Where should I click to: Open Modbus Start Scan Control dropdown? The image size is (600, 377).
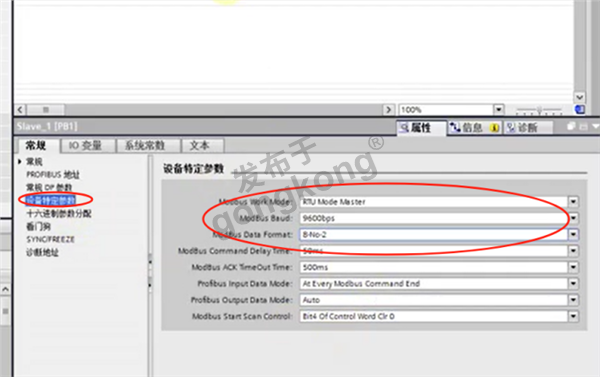[x=573, y=317]
